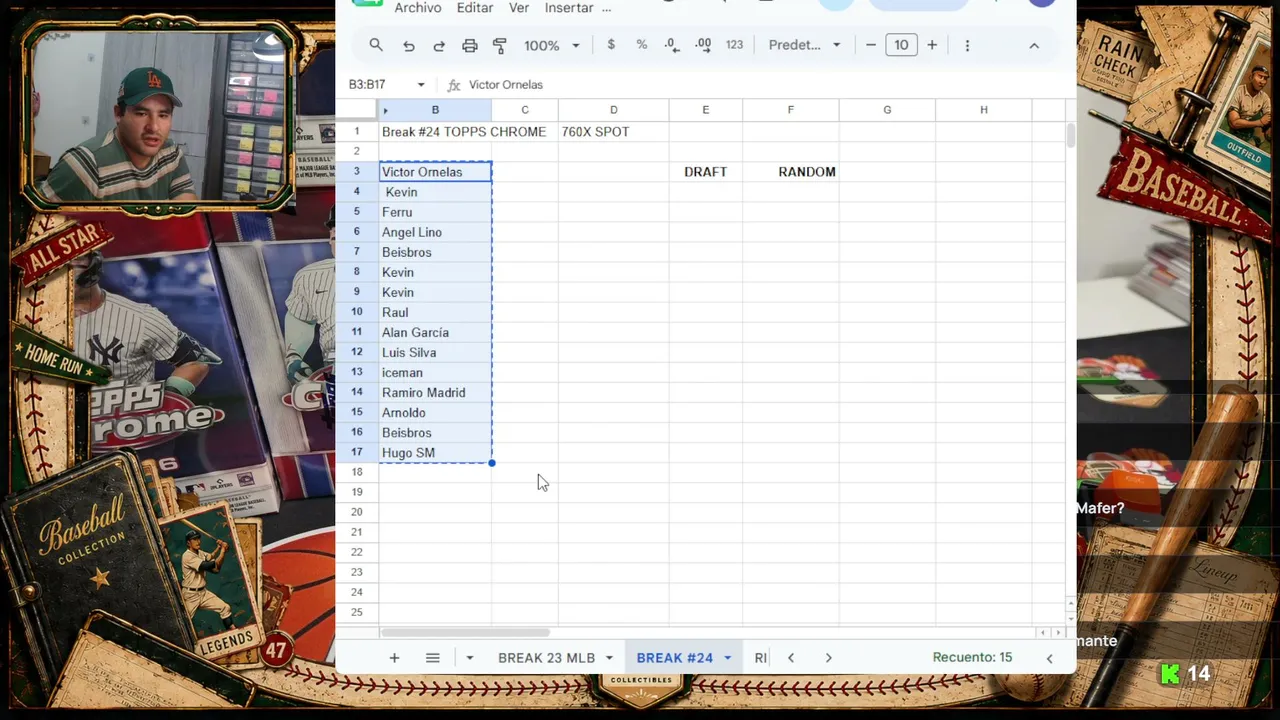
Task: Open the Recuento: 15 summary dropdown
Action: pos(972,657)
